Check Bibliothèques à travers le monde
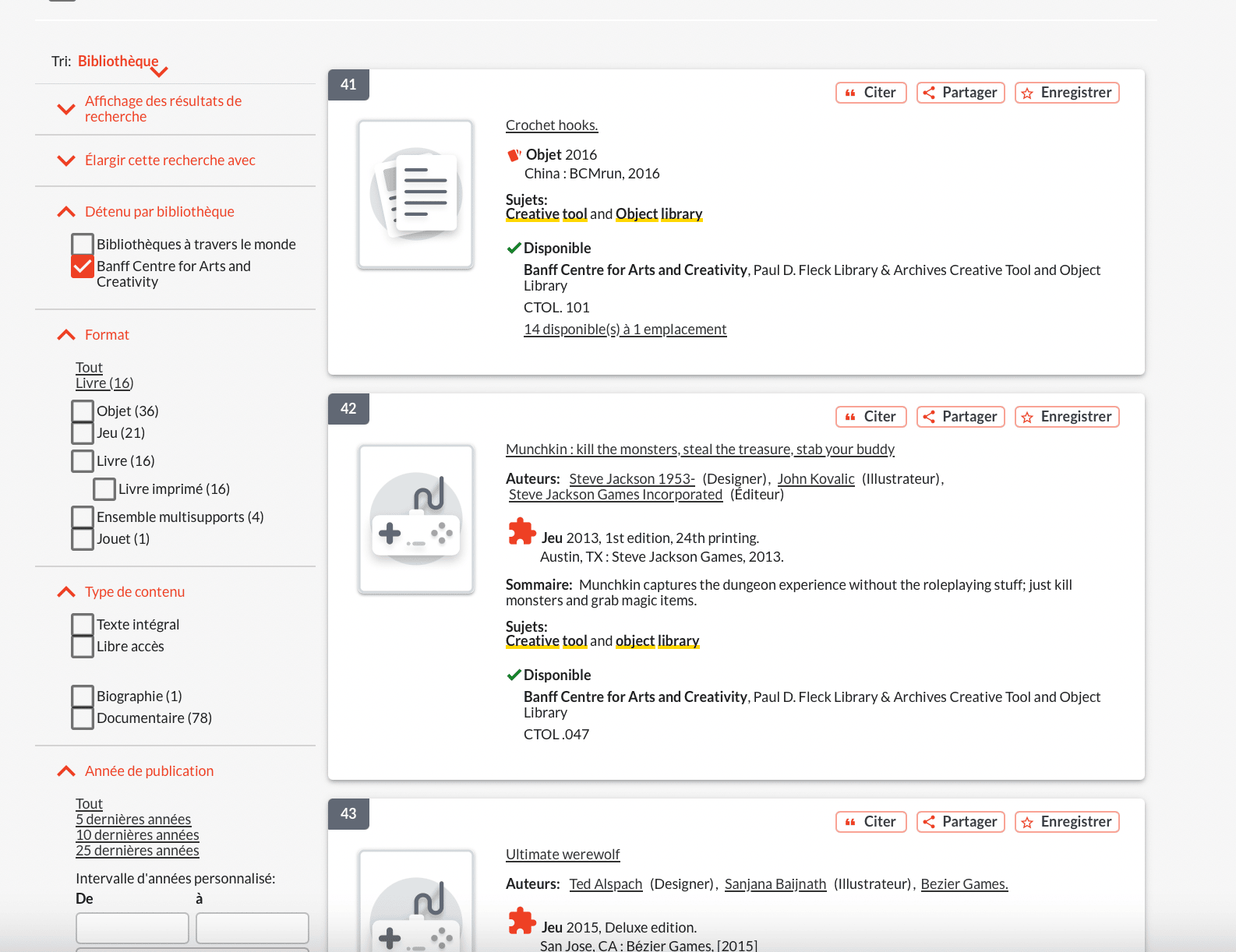The height and width of the screenshot is (952, 1236). (83, 245)
